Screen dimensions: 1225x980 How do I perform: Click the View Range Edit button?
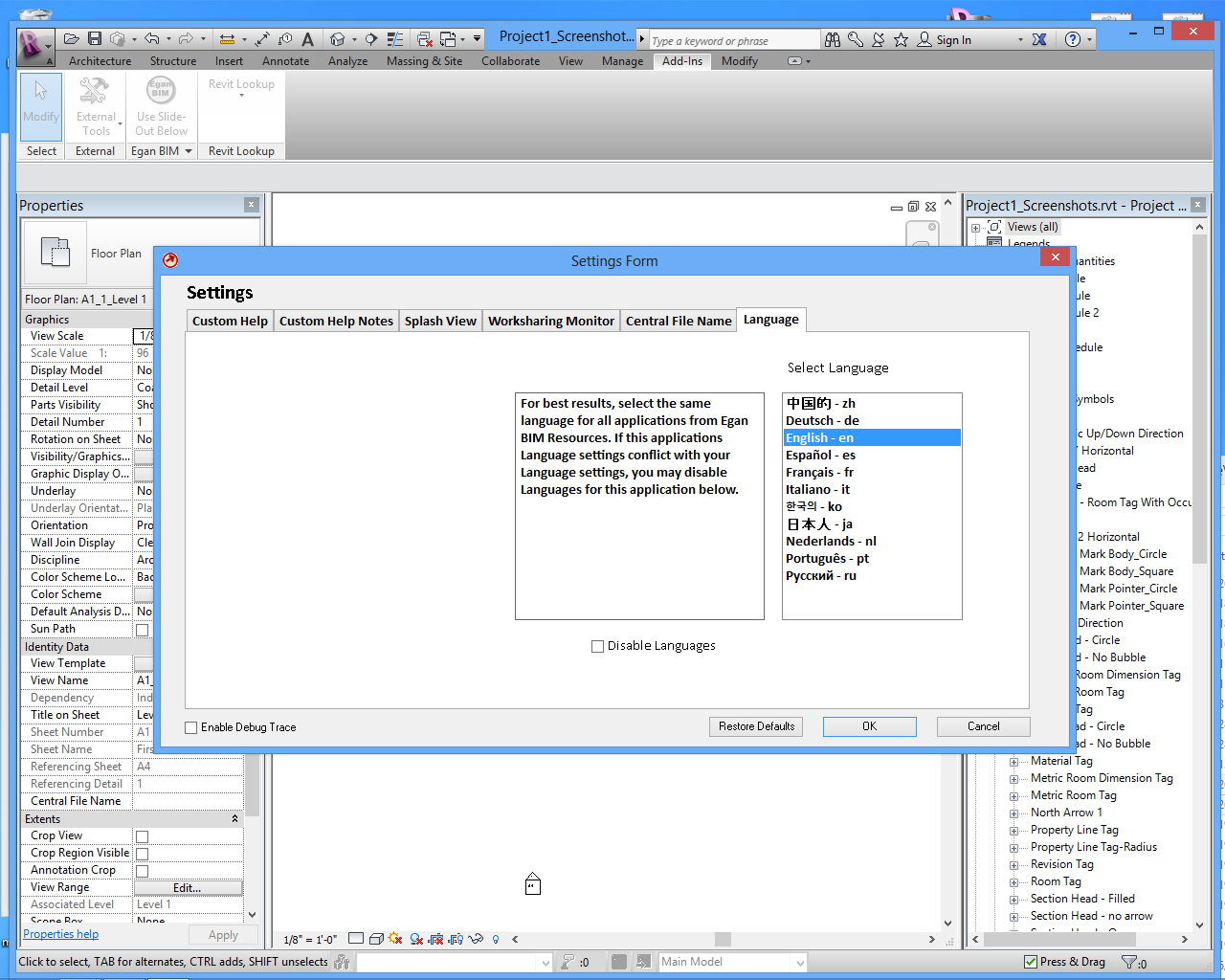click(x=188, y=888)
